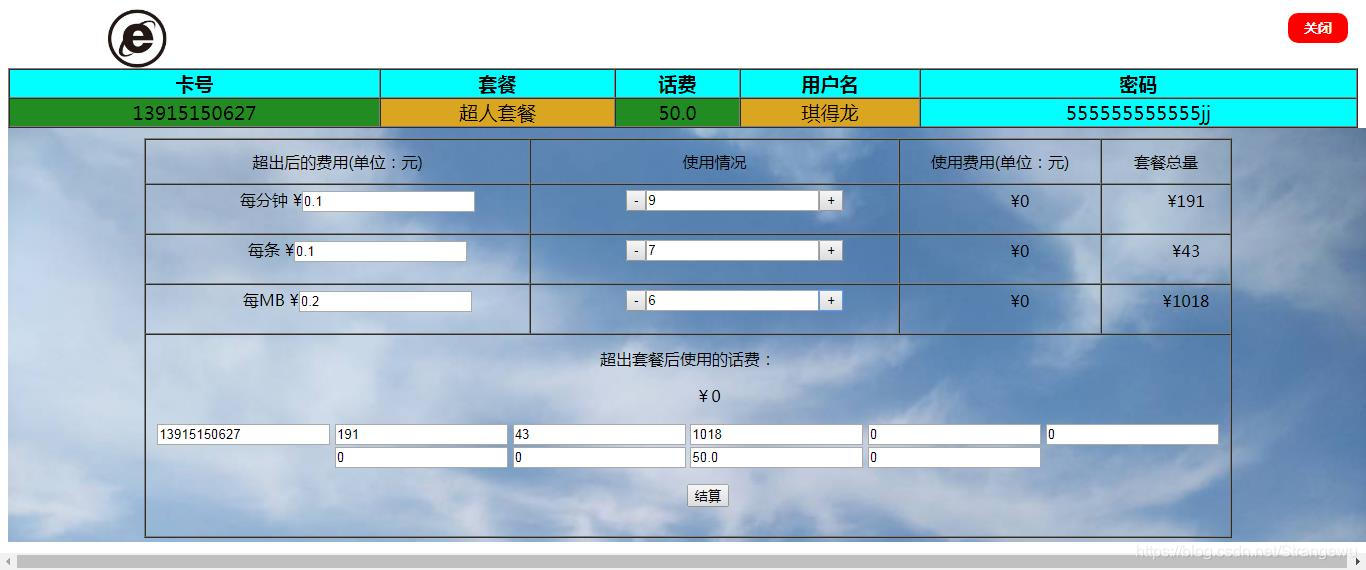Select the 话费 column header

pos(677,85)
